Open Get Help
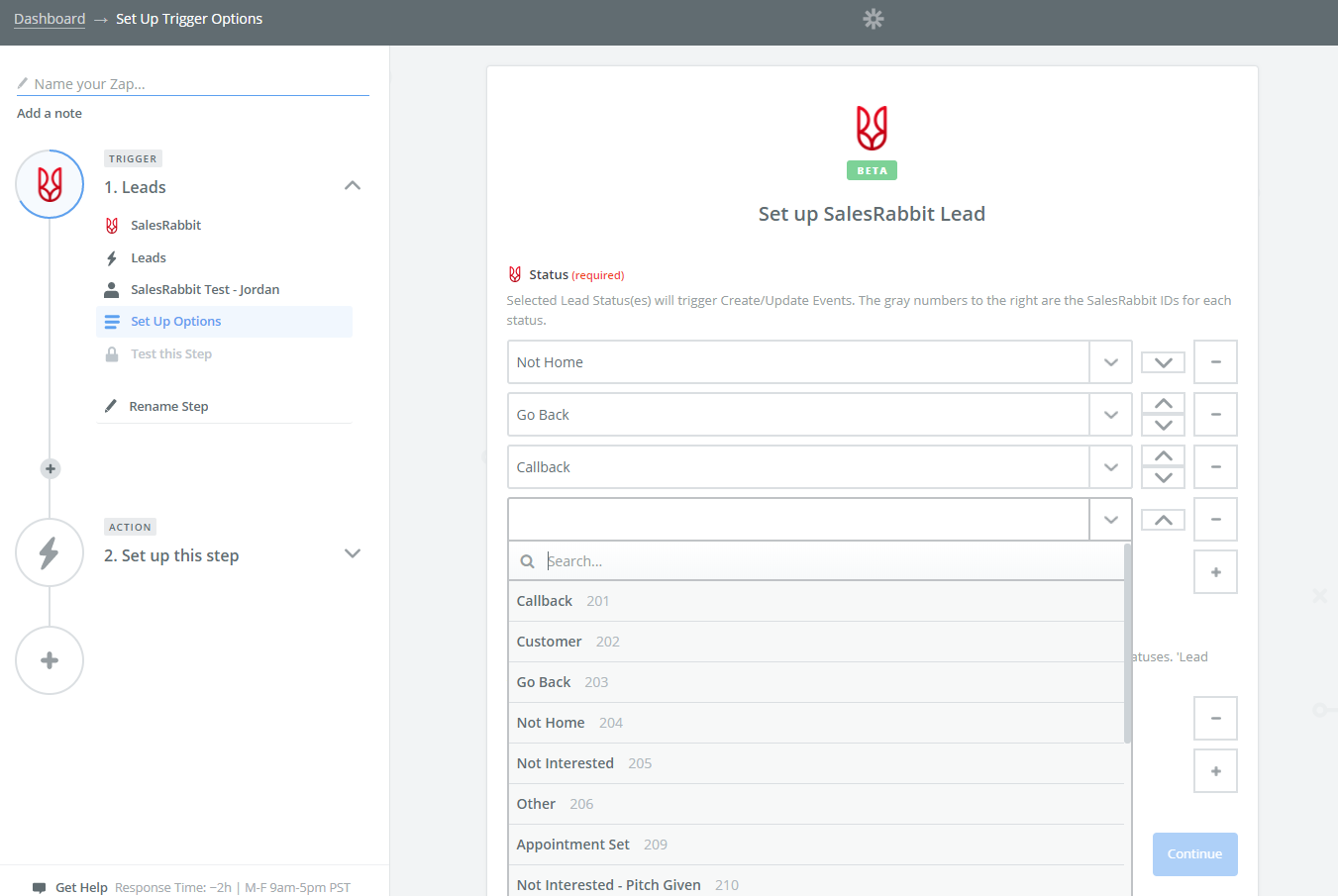Image resolution: width=1338 pixels, height=896 pixels. click(81, 888)
